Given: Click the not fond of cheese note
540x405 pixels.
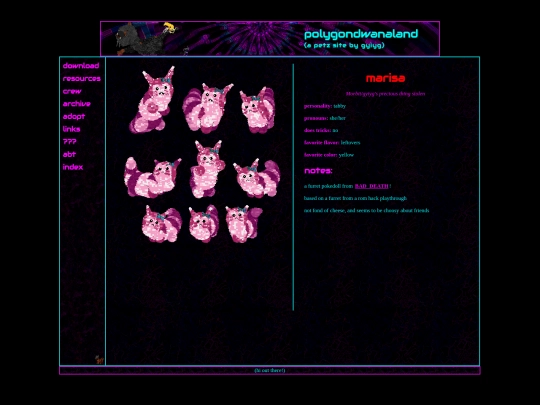Looking at the screenshot, I should click(x=366, y=210).
